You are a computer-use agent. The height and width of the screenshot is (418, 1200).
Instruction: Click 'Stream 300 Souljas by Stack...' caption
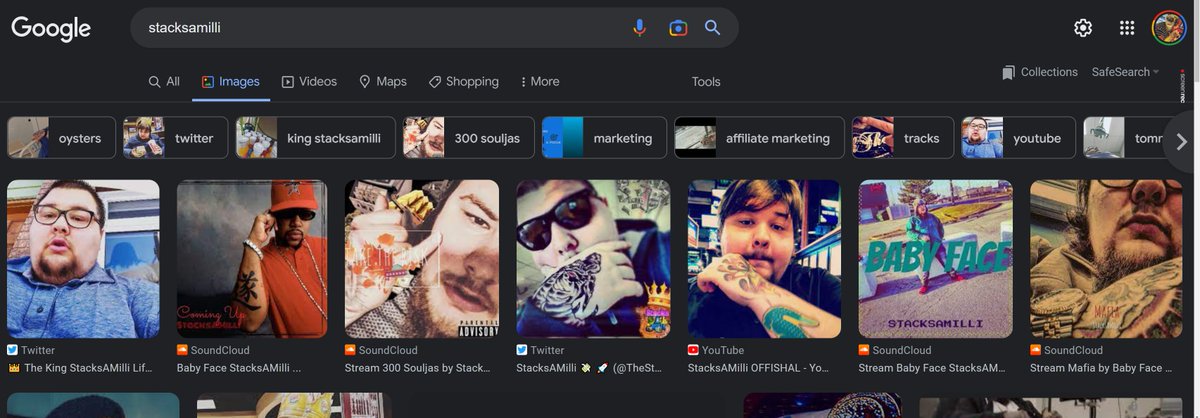coord(418,368)
